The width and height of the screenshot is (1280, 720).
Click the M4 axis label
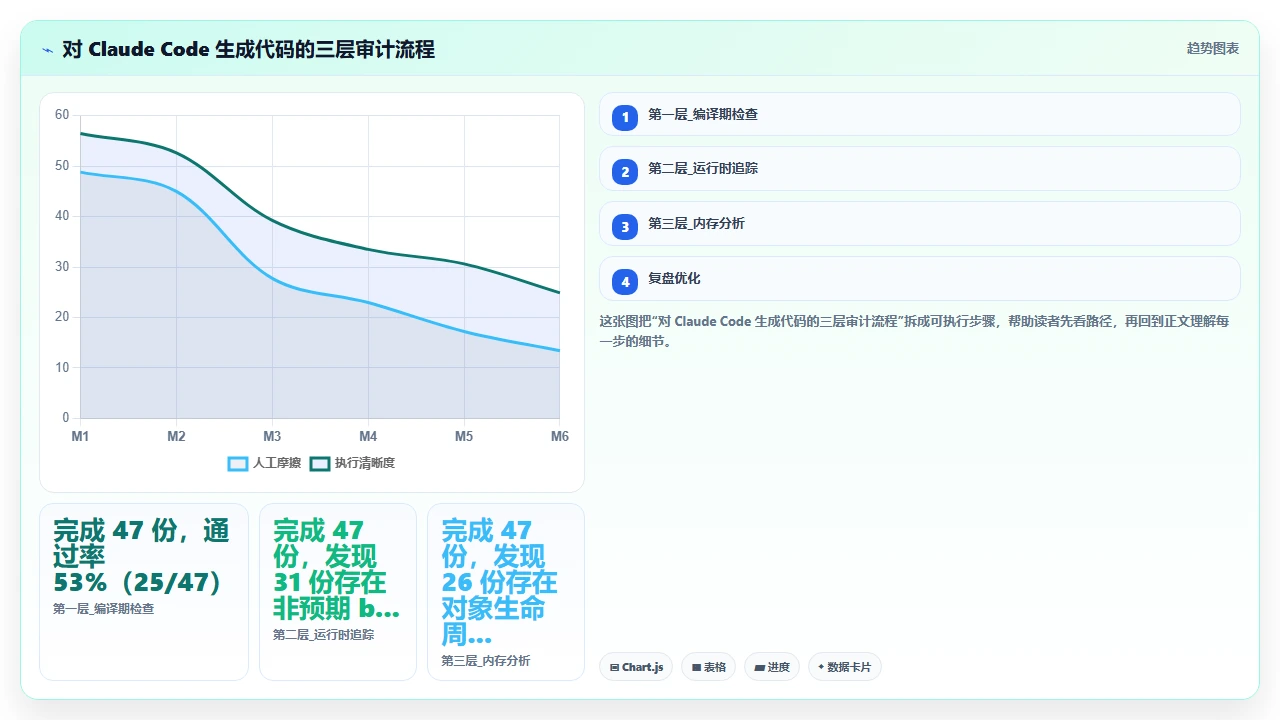(368, 437)
